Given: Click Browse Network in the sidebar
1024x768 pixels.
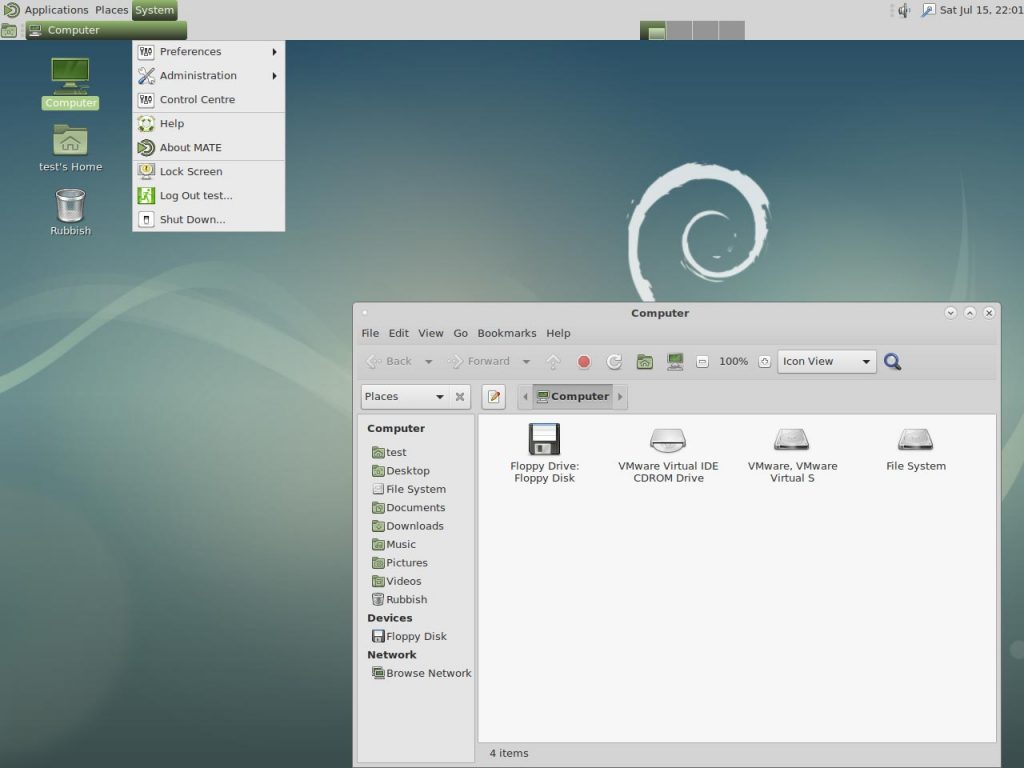Looking at the screenshot, I should [x=428, y=673].
